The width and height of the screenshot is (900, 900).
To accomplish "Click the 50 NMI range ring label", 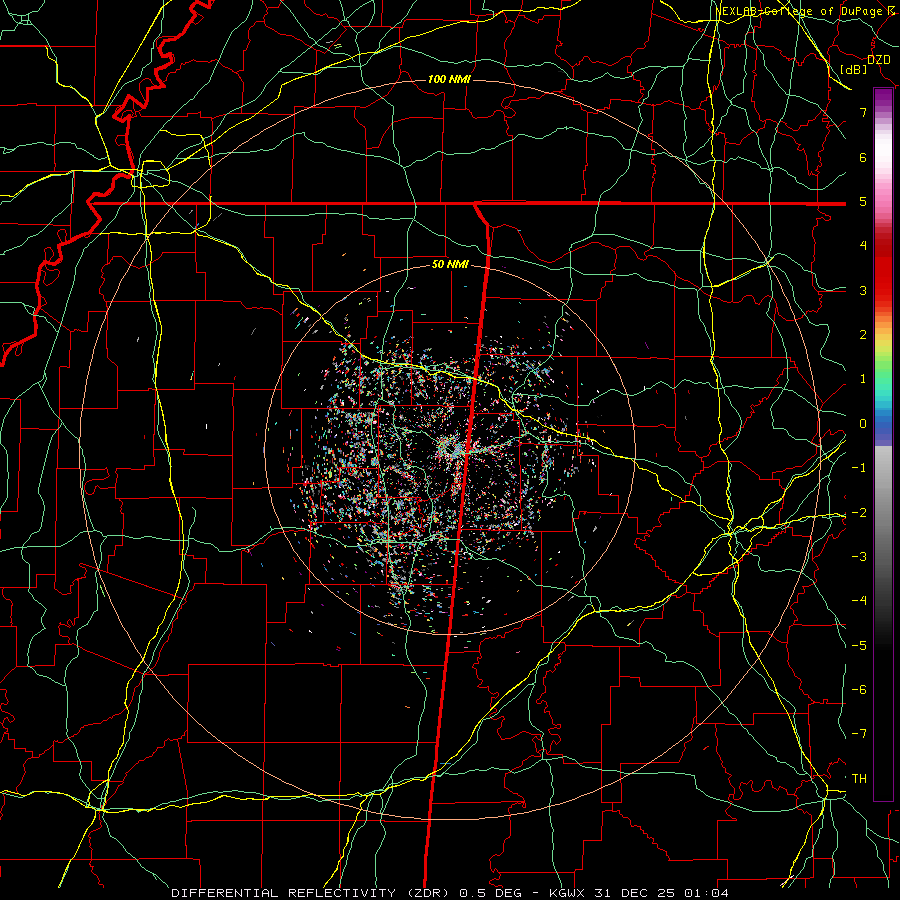I will pos(450,264).
